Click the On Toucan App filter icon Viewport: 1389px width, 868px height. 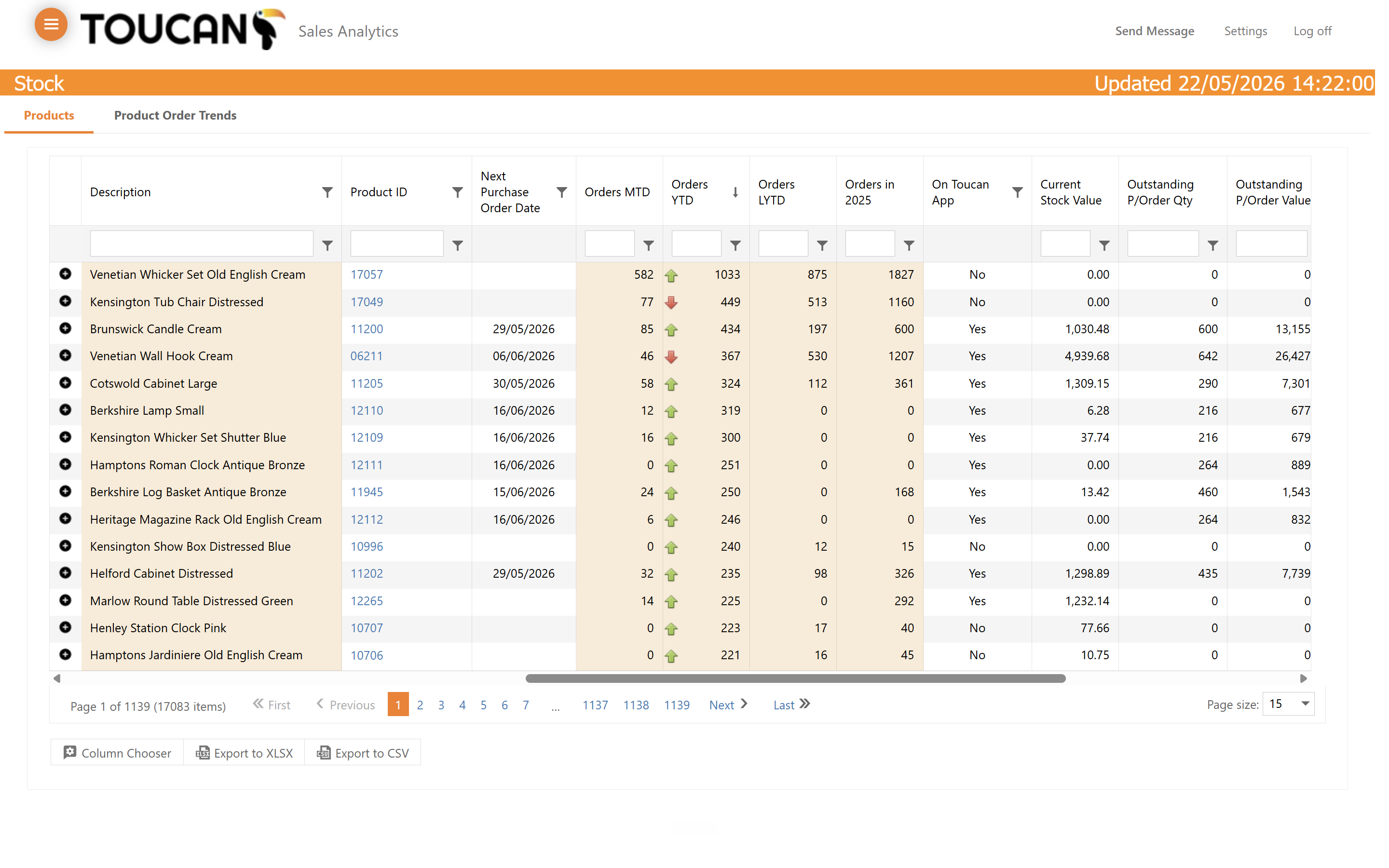[1017, 192]
